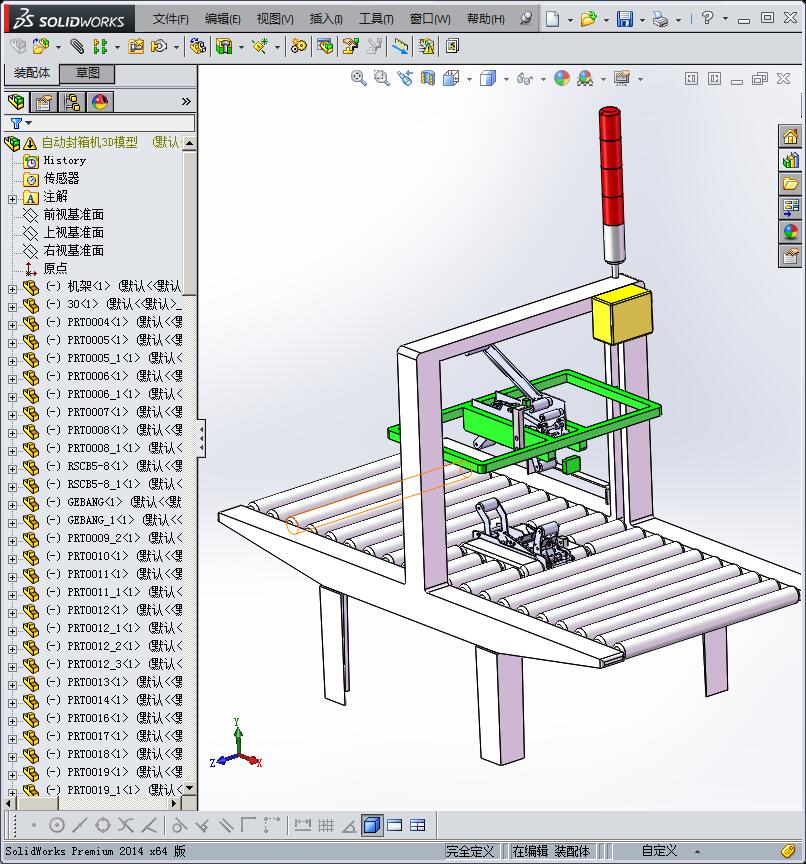Open the 窗口(W) menu
Screen dimensions: 806x864
430,19
